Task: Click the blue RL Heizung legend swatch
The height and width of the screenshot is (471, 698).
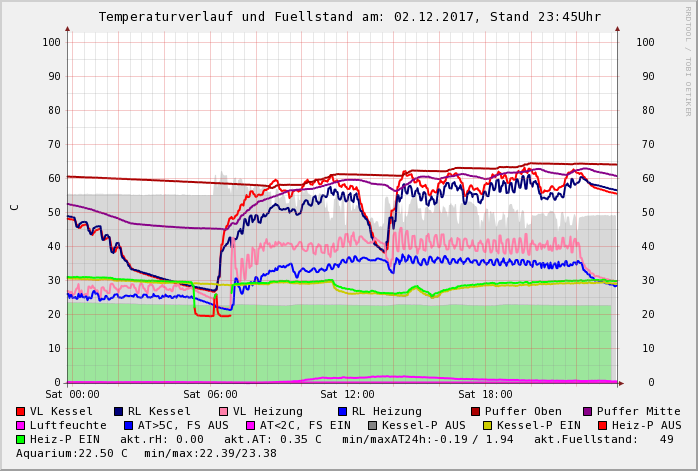Action: point(342,411)
